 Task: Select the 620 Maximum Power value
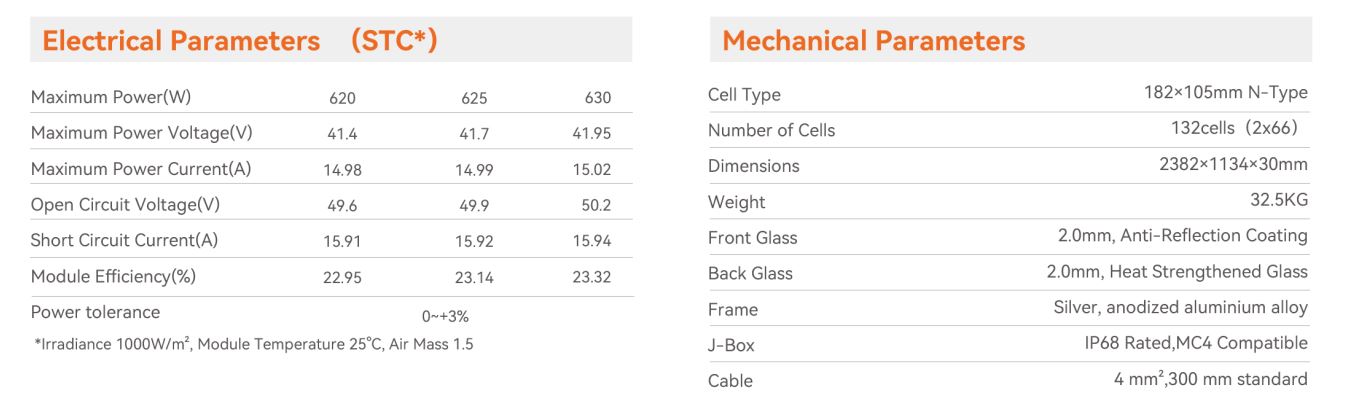tap(342, 98)
